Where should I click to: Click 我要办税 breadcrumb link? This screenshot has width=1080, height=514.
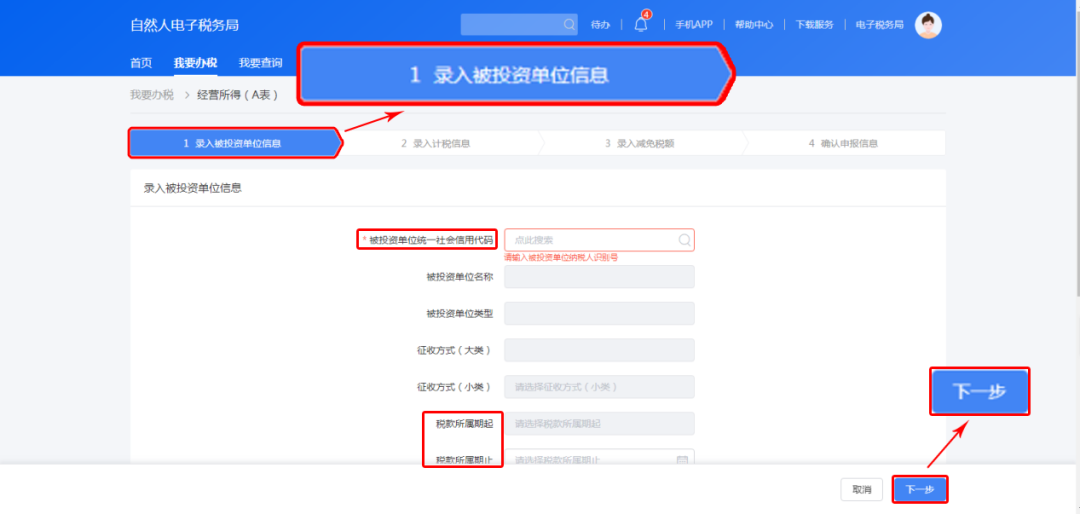pyautogui.click(x=152, y=95)
